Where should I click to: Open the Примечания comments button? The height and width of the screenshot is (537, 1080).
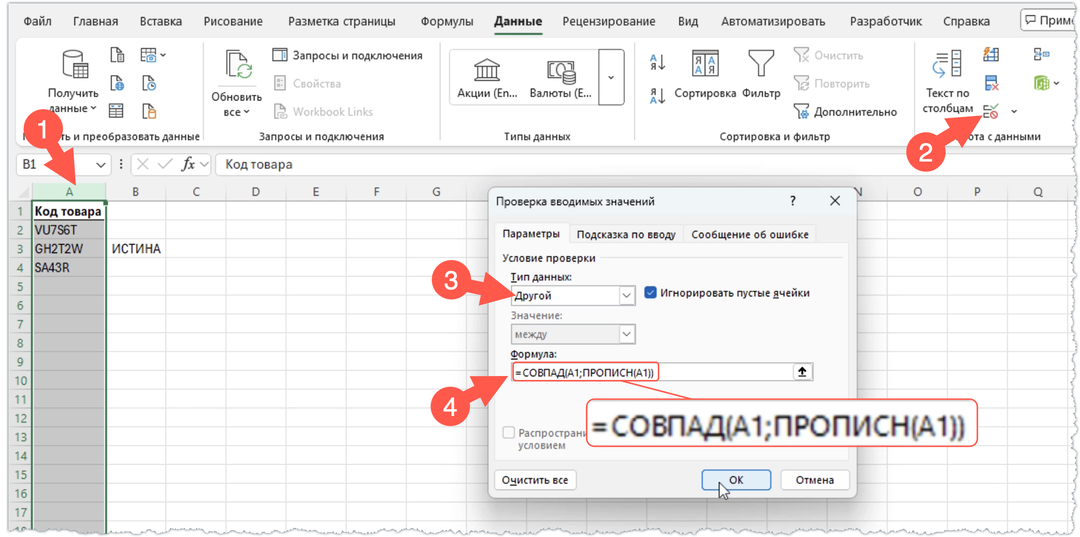(x=1050, y=21)
